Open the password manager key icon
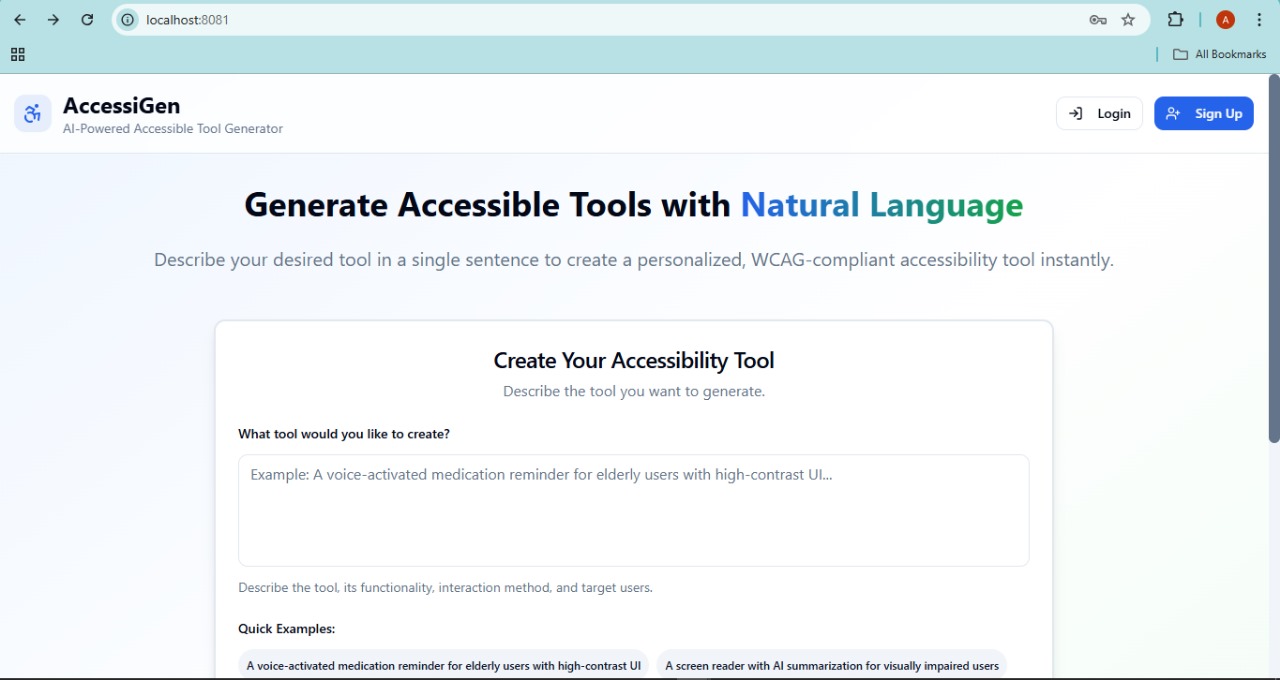 click(x=1098, y=20)
